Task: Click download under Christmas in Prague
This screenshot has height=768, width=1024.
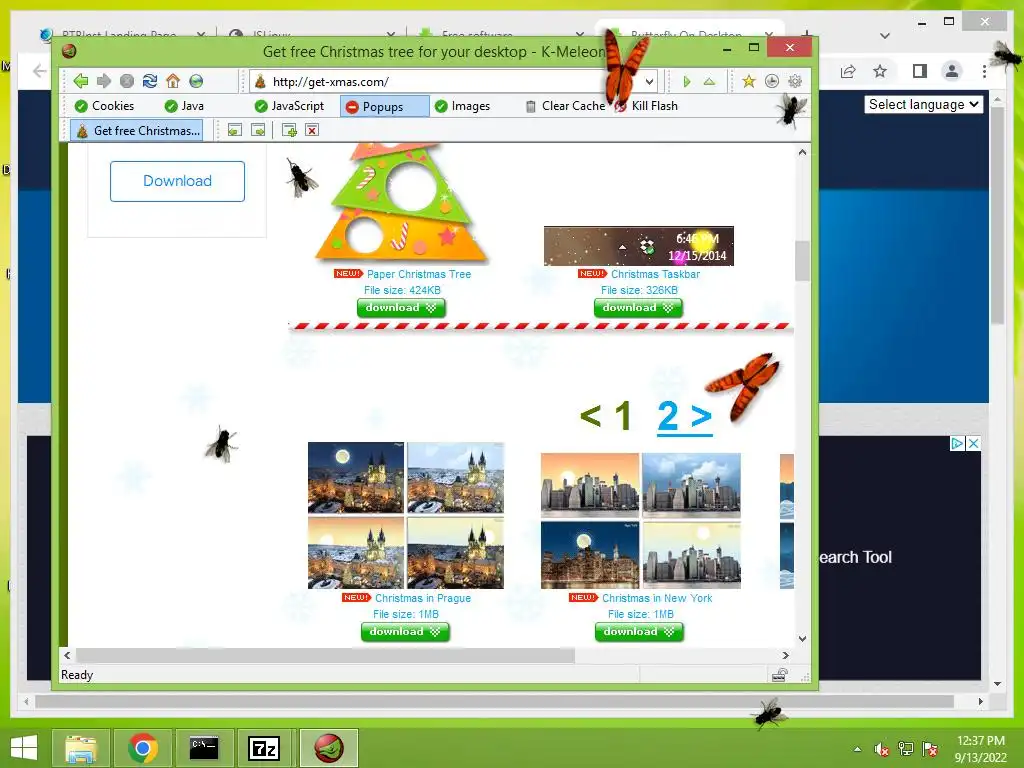Action: coord(405,632)
